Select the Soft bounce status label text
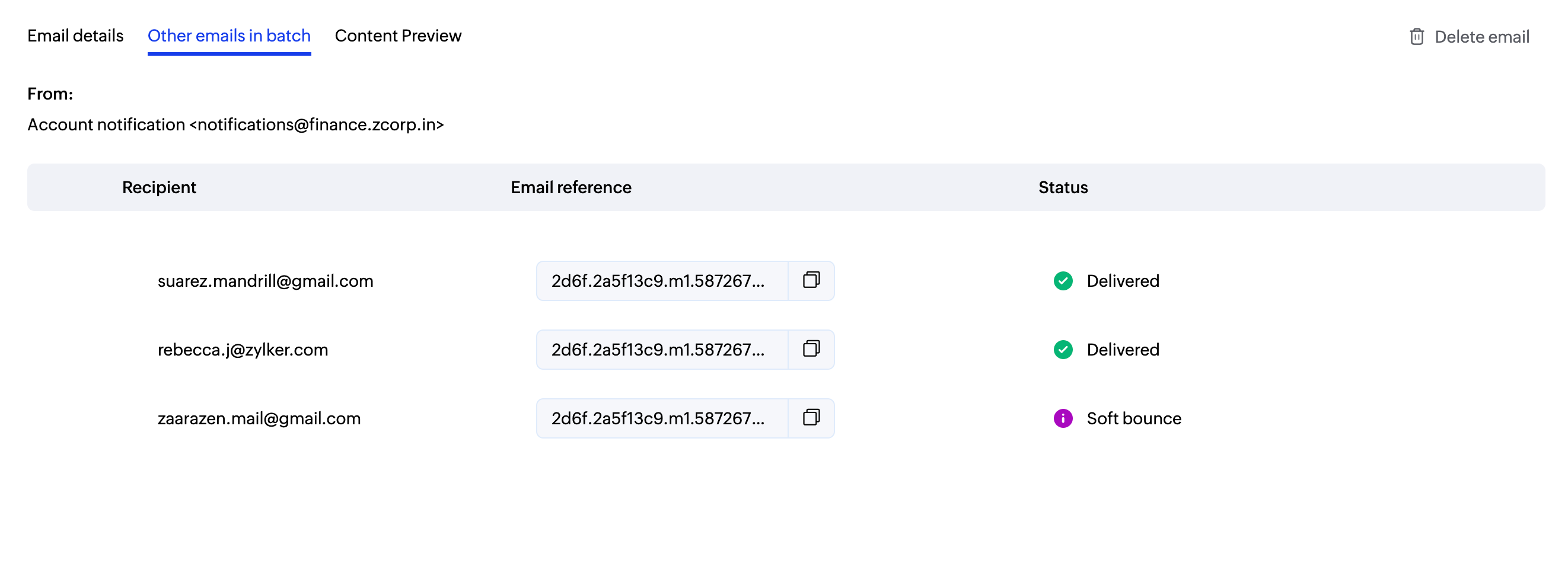 (1133, 418)
